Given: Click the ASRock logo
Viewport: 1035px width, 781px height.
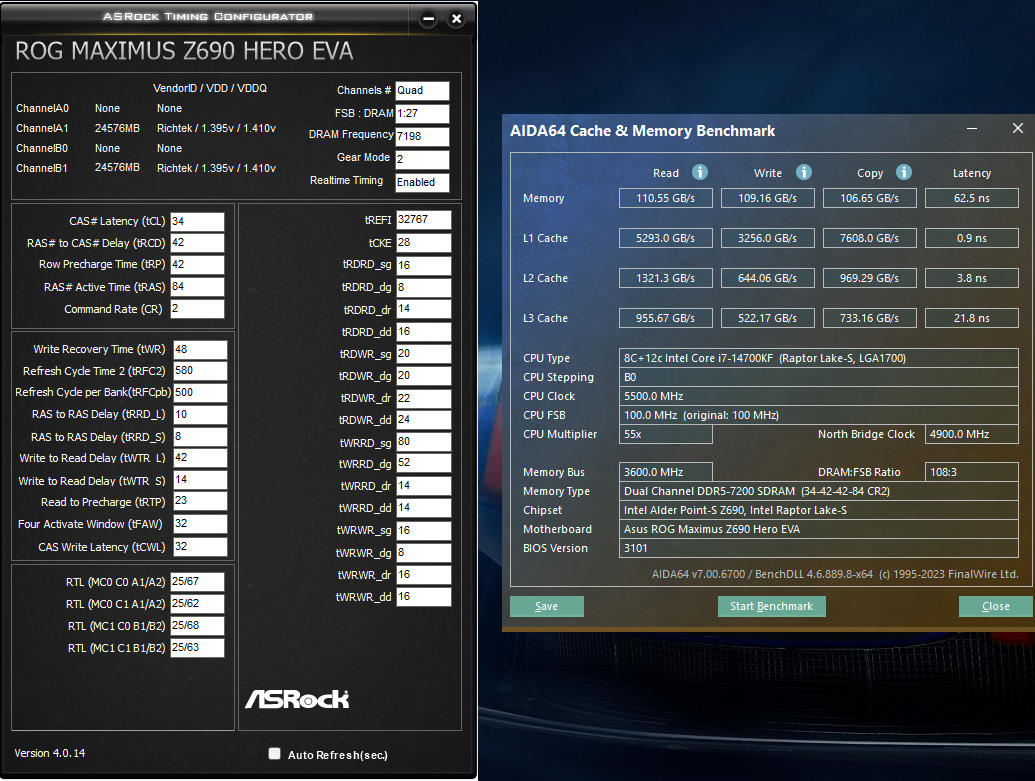Looking at the screenshot, I should coord(297,699).
